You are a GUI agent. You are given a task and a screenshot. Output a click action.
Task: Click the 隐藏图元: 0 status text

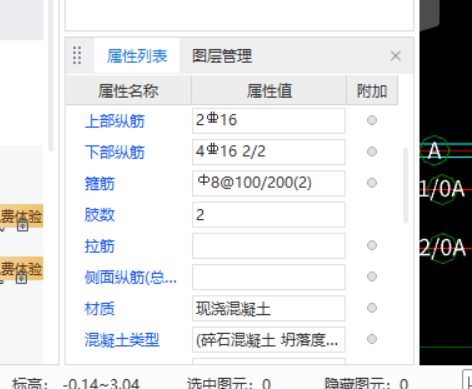pyautogui.click(x=366, y=383)
